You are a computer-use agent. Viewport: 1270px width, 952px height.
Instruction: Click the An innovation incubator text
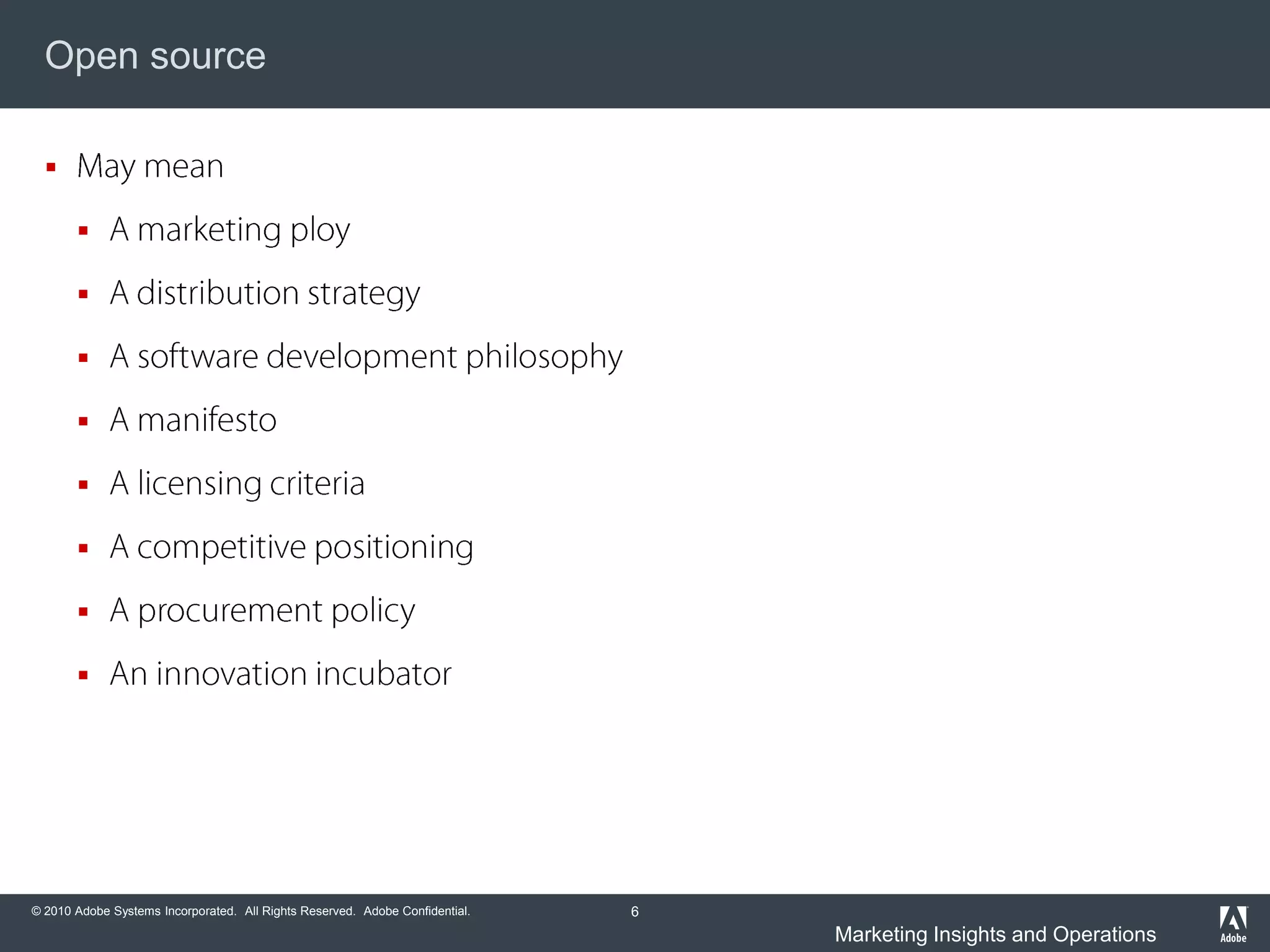[280, 674]
